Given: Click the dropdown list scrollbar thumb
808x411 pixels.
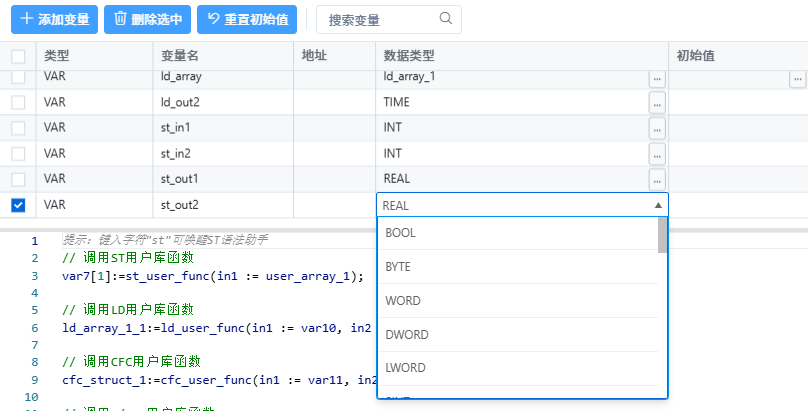Looking at the screenshot, I should 662,235.
